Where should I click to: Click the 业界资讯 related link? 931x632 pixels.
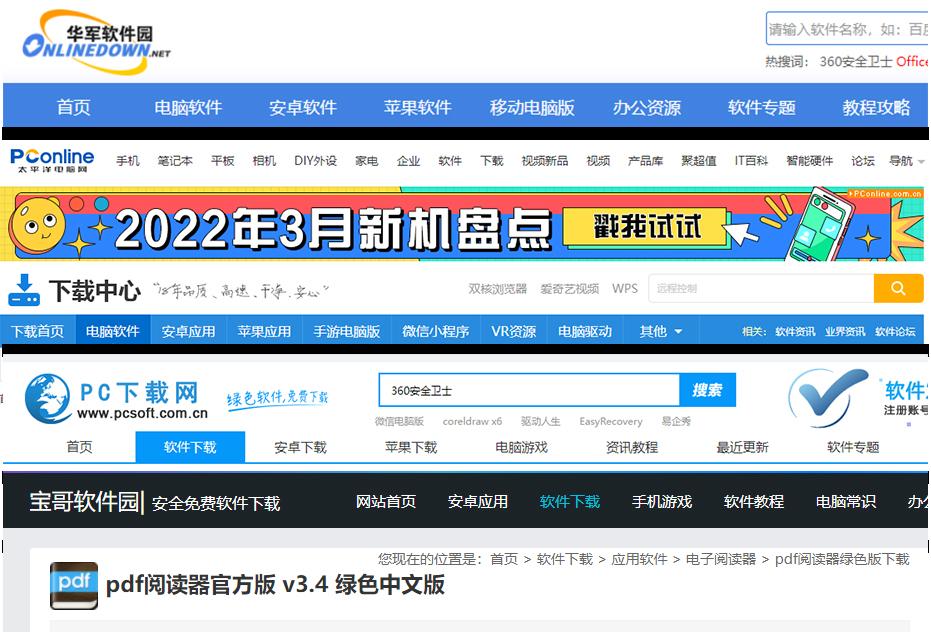[x=845, y=331]
